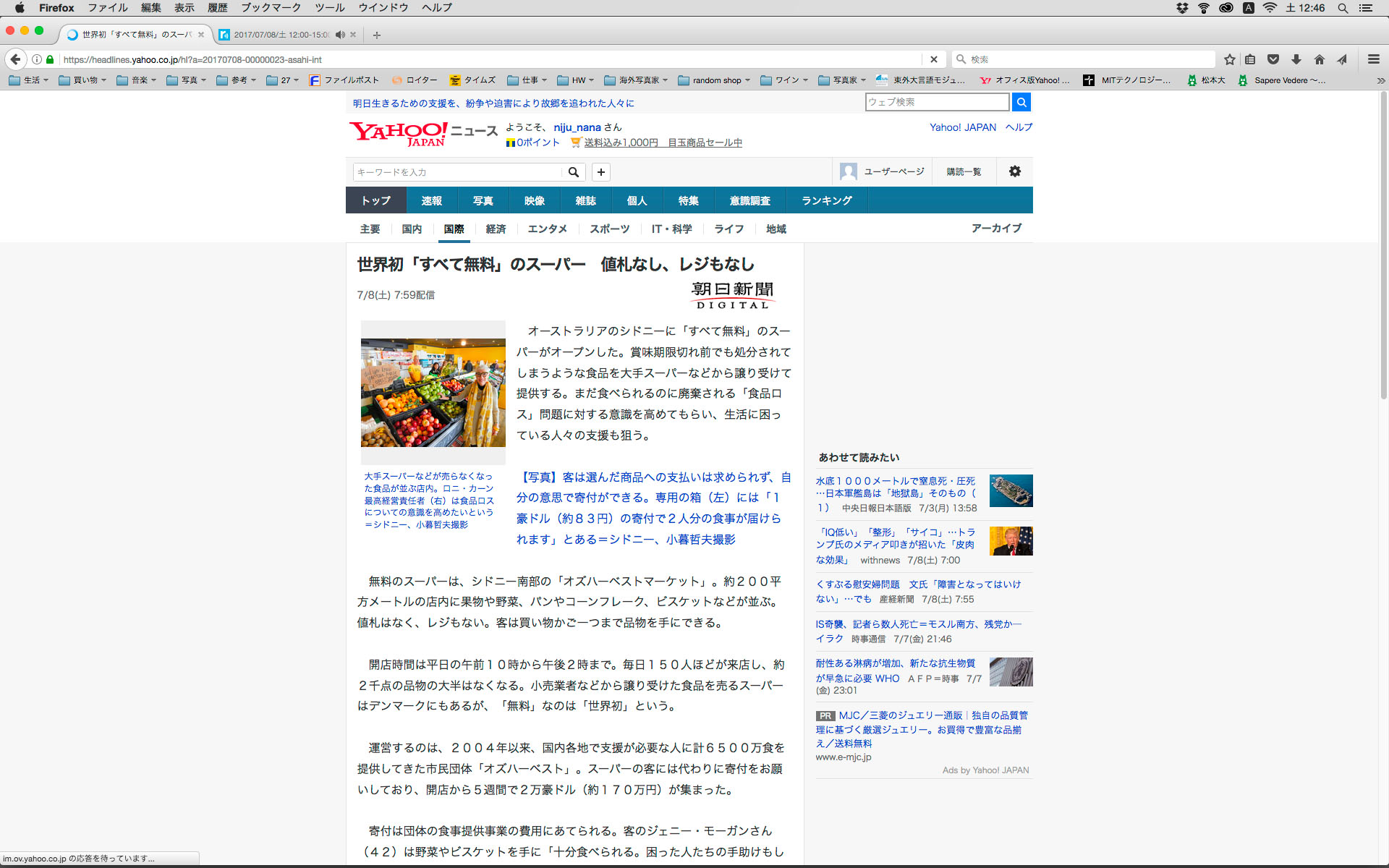Click the キーワードを入力 search field
The height and width of the screenshot is (868, 1389).
(457, 172)
